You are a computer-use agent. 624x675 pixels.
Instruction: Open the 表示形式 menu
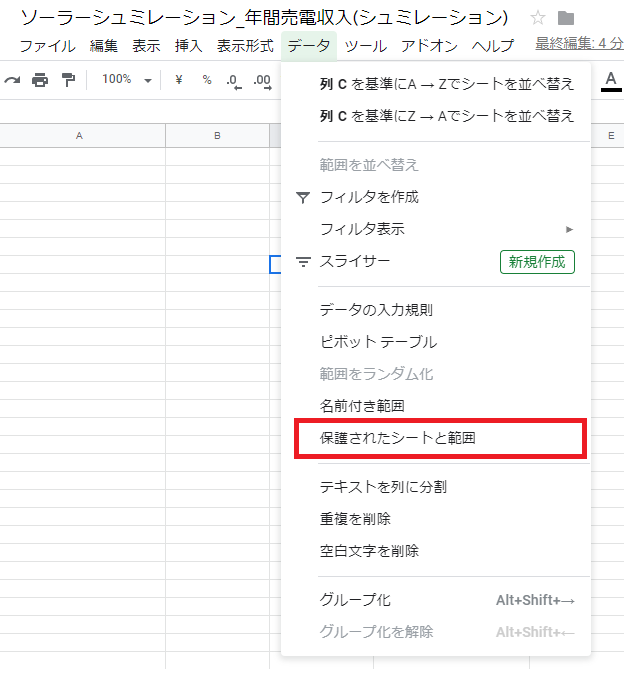tap(245, 46)
